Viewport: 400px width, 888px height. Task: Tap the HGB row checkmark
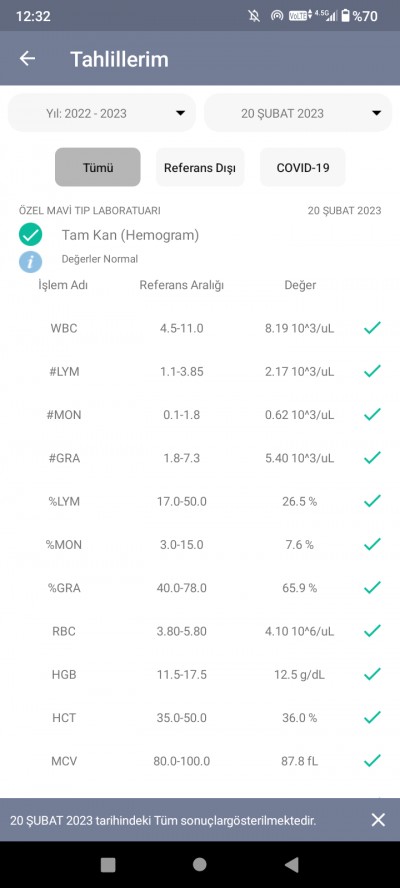[x=372, y=674]
